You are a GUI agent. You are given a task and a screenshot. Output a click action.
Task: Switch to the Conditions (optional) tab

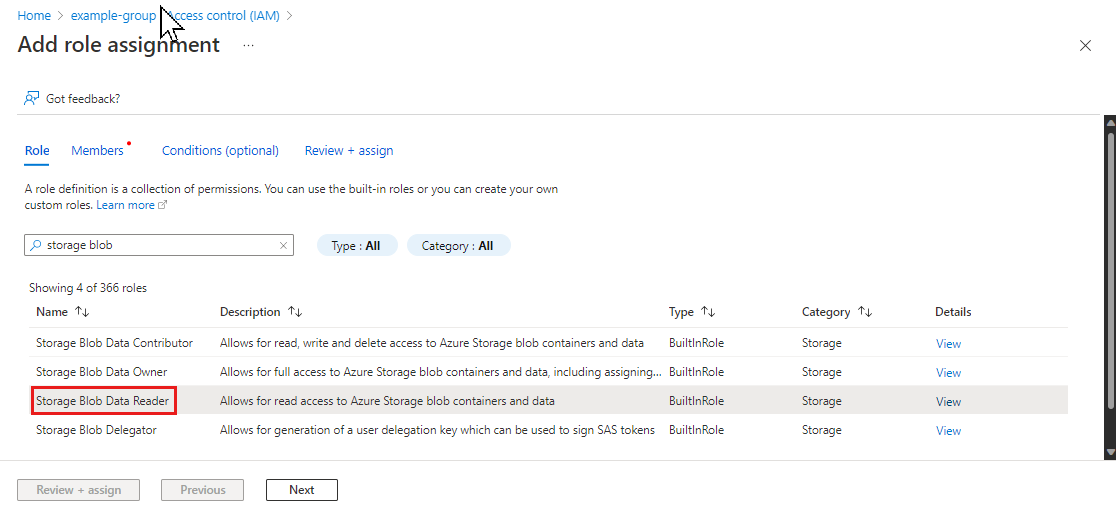(220, 151)
